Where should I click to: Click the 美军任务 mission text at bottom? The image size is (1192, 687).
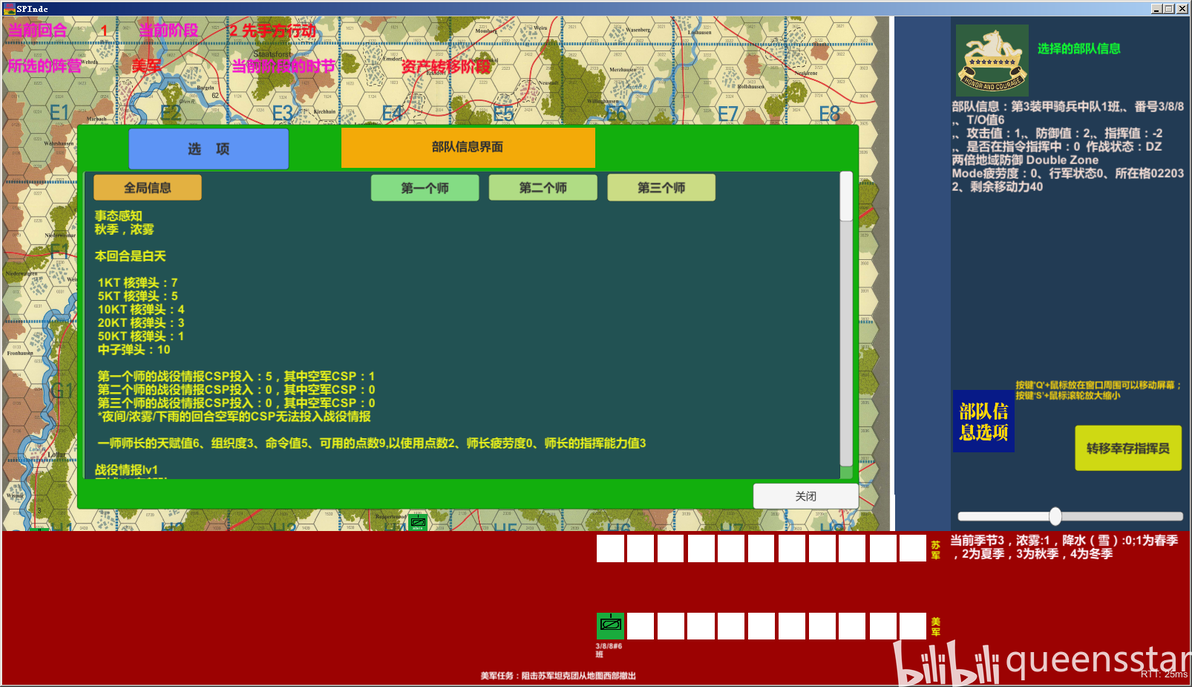[558, 676]
